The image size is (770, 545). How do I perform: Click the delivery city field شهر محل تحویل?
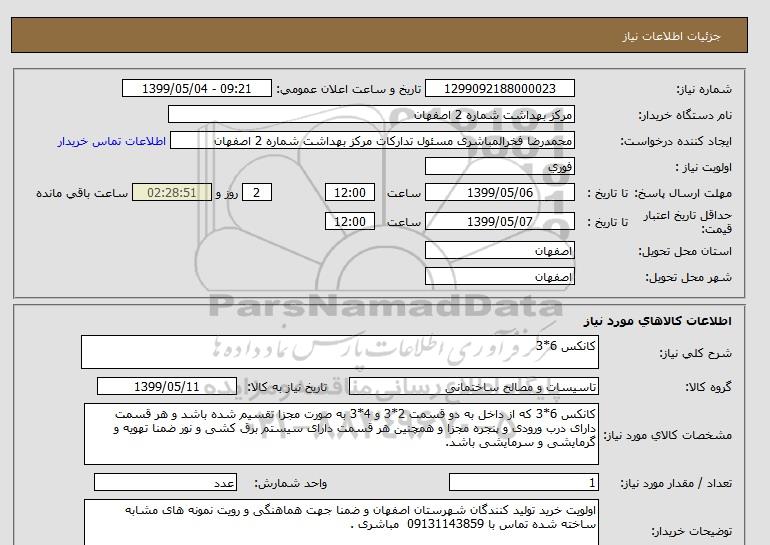pos(499,277)
